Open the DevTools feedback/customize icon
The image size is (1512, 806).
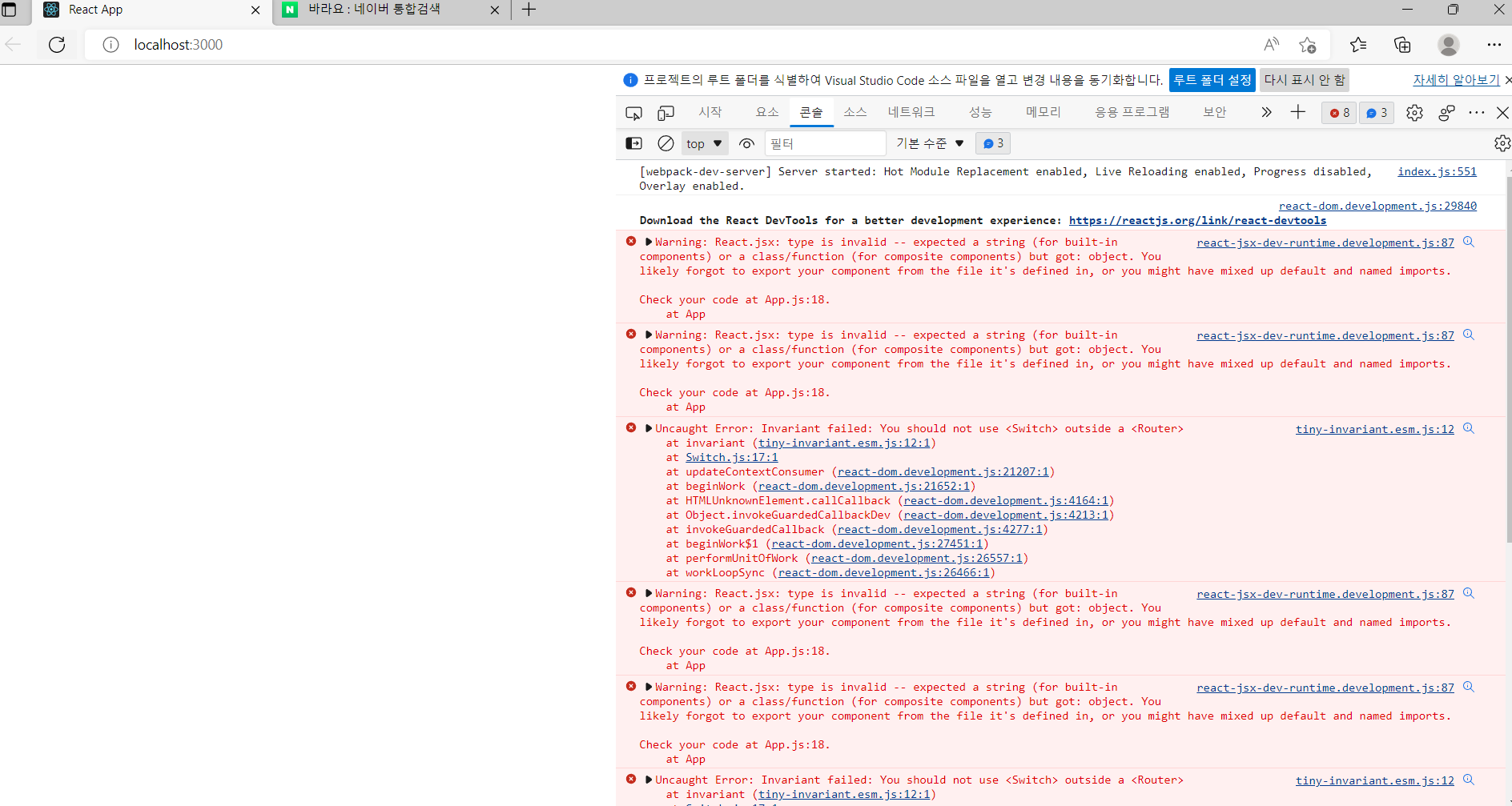(1446, 113)
